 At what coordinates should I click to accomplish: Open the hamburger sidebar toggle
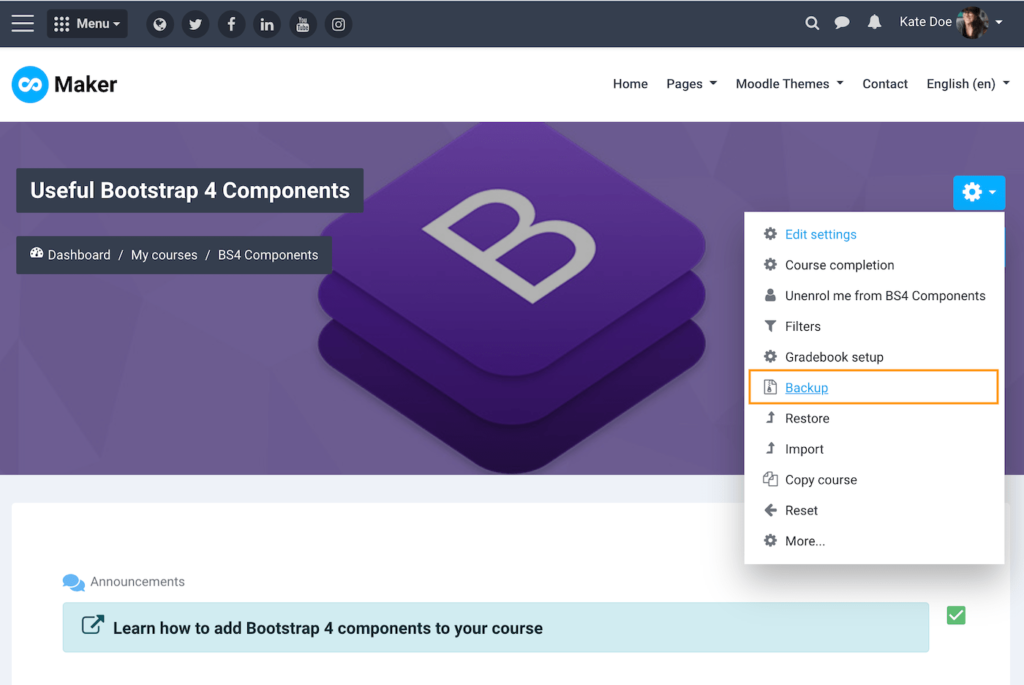point(22,24)
